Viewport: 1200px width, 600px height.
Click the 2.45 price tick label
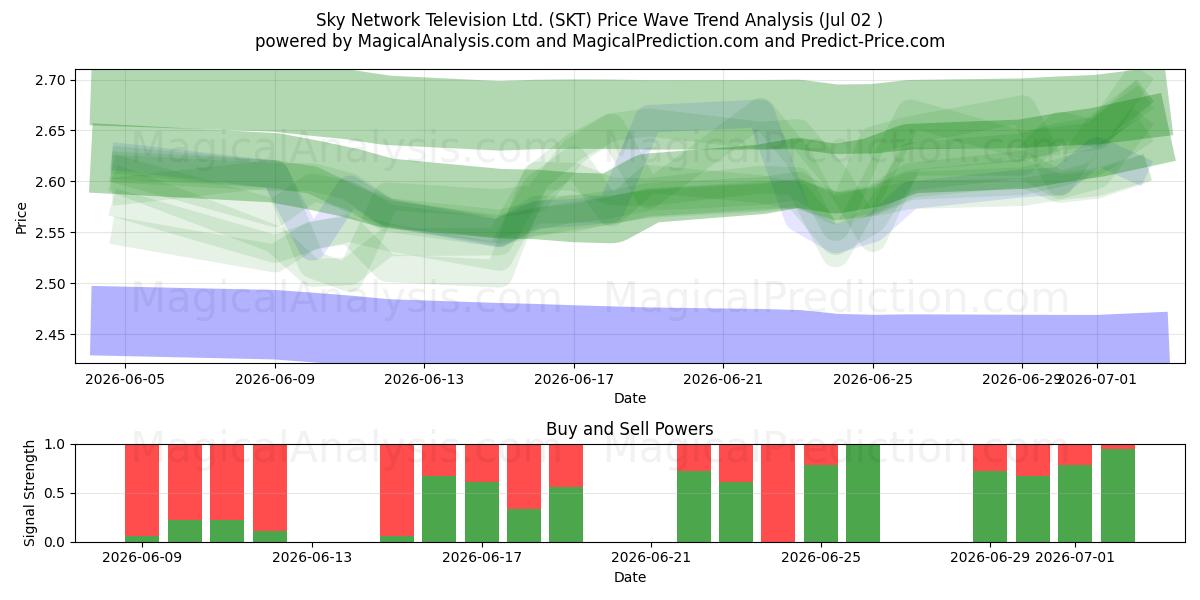(50, 335)
